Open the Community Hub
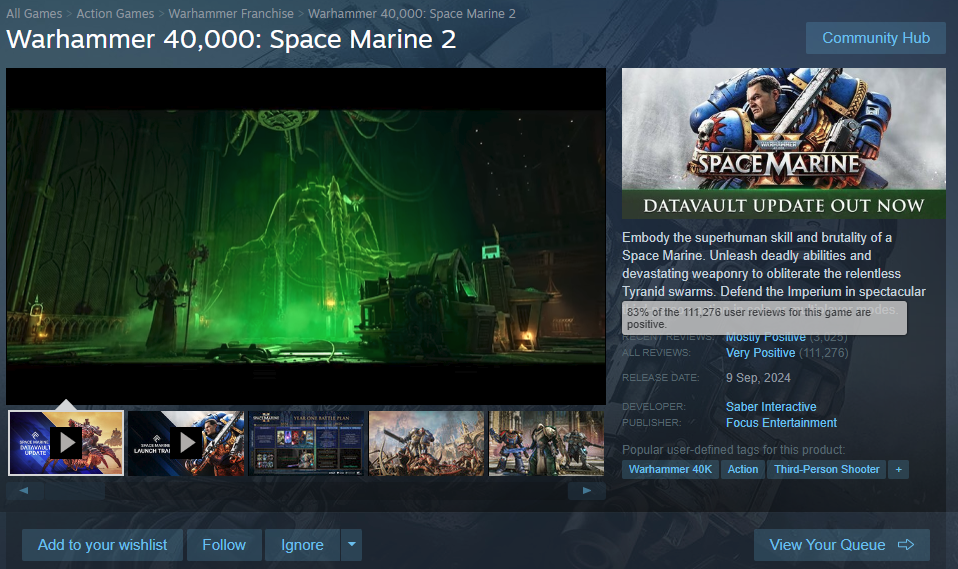 (876, 38)
